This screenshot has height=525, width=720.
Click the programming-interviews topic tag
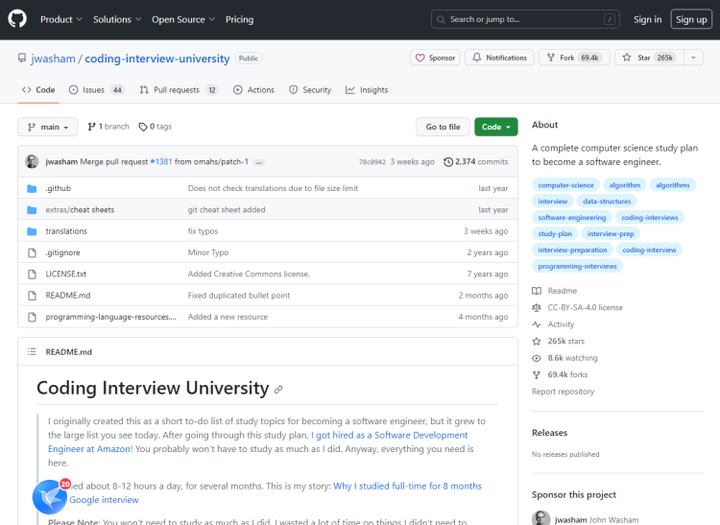coord(577,266)
